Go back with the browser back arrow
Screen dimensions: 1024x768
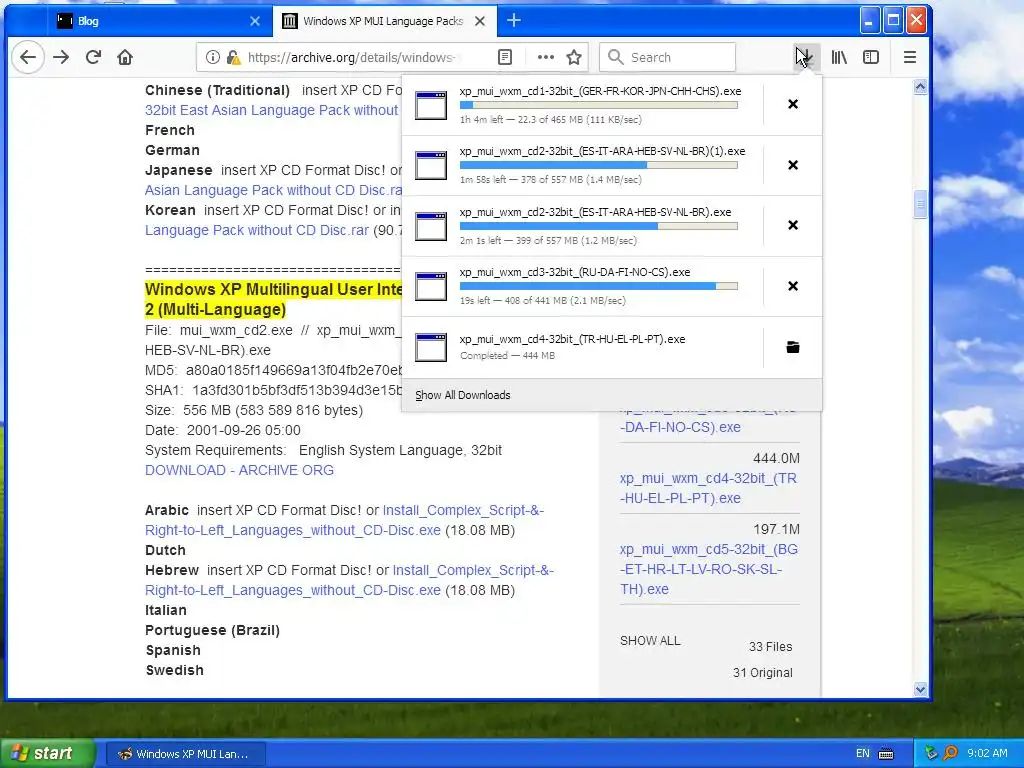[27, 57]
